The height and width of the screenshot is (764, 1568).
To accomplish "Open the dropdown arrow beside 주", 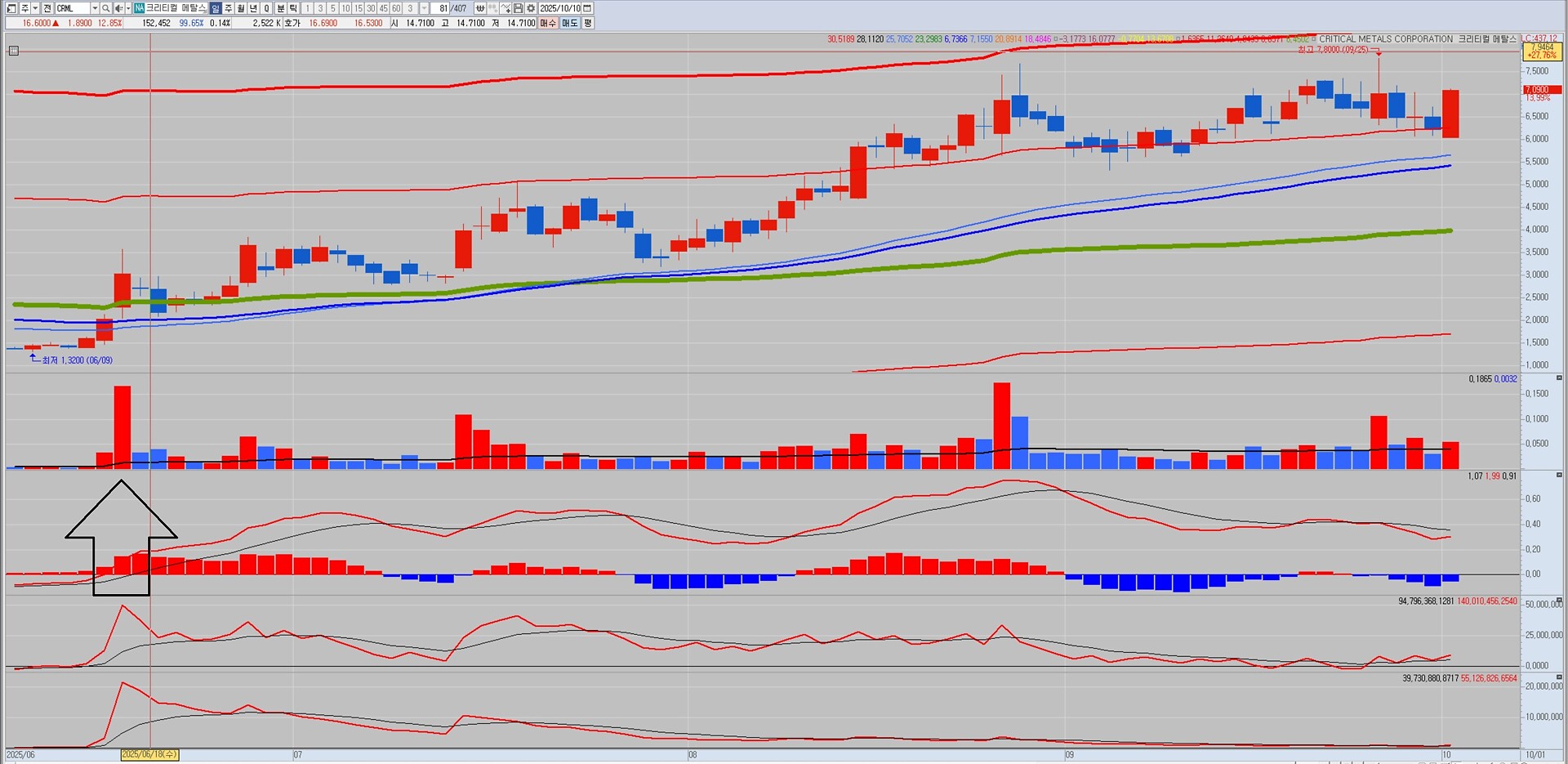I will pyautogui.click(x=35, y=8).
